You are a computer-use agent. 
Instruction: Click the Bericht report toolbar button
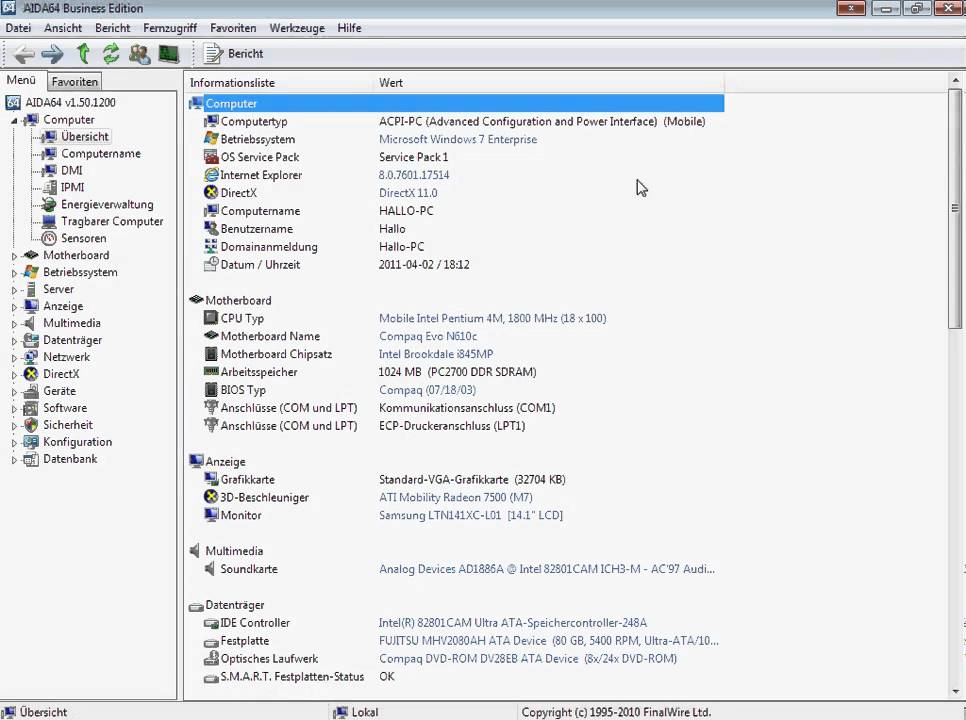(233, 54)
